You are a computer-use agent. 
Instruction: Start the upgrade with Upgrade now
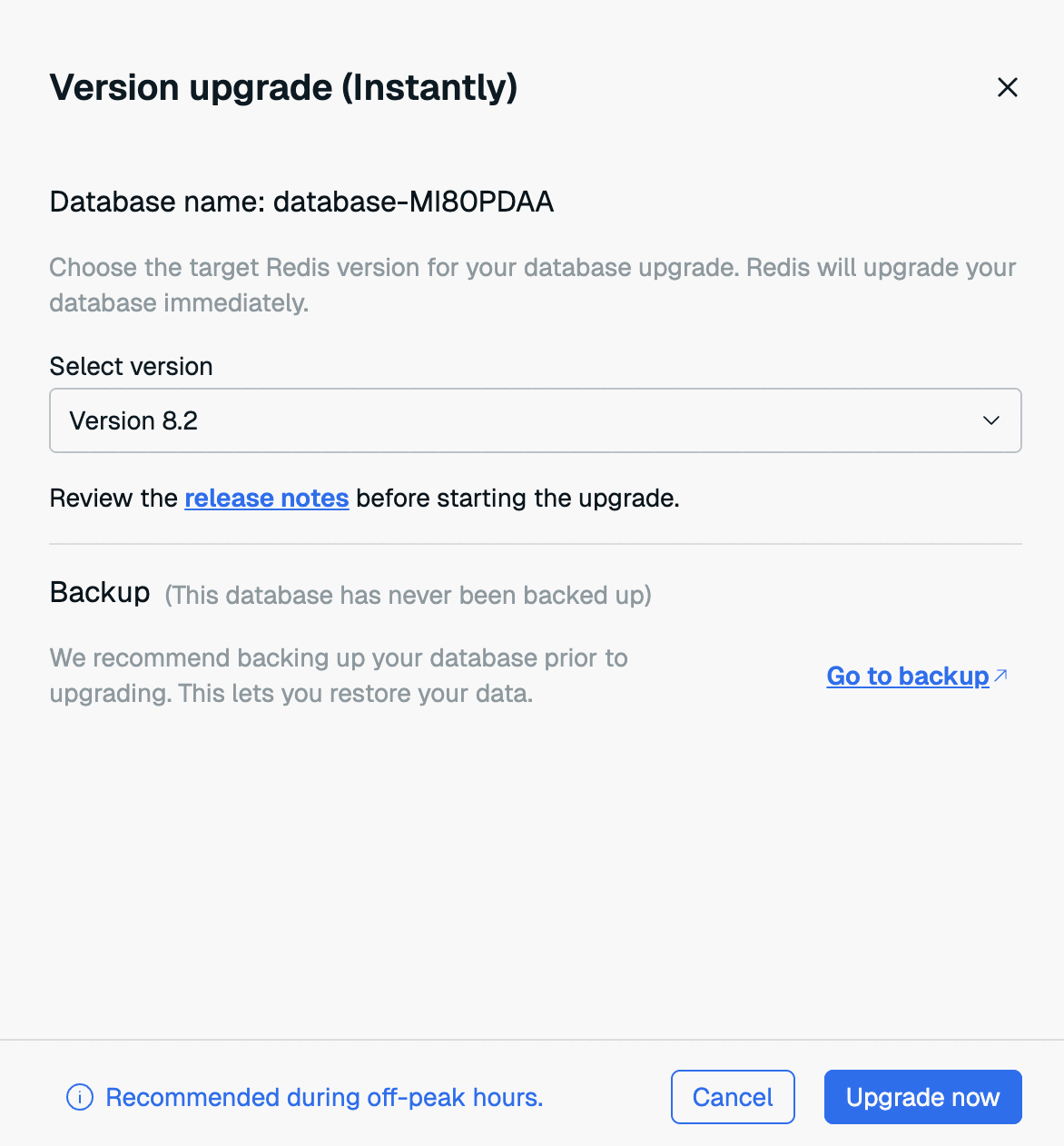point(922,1097)
